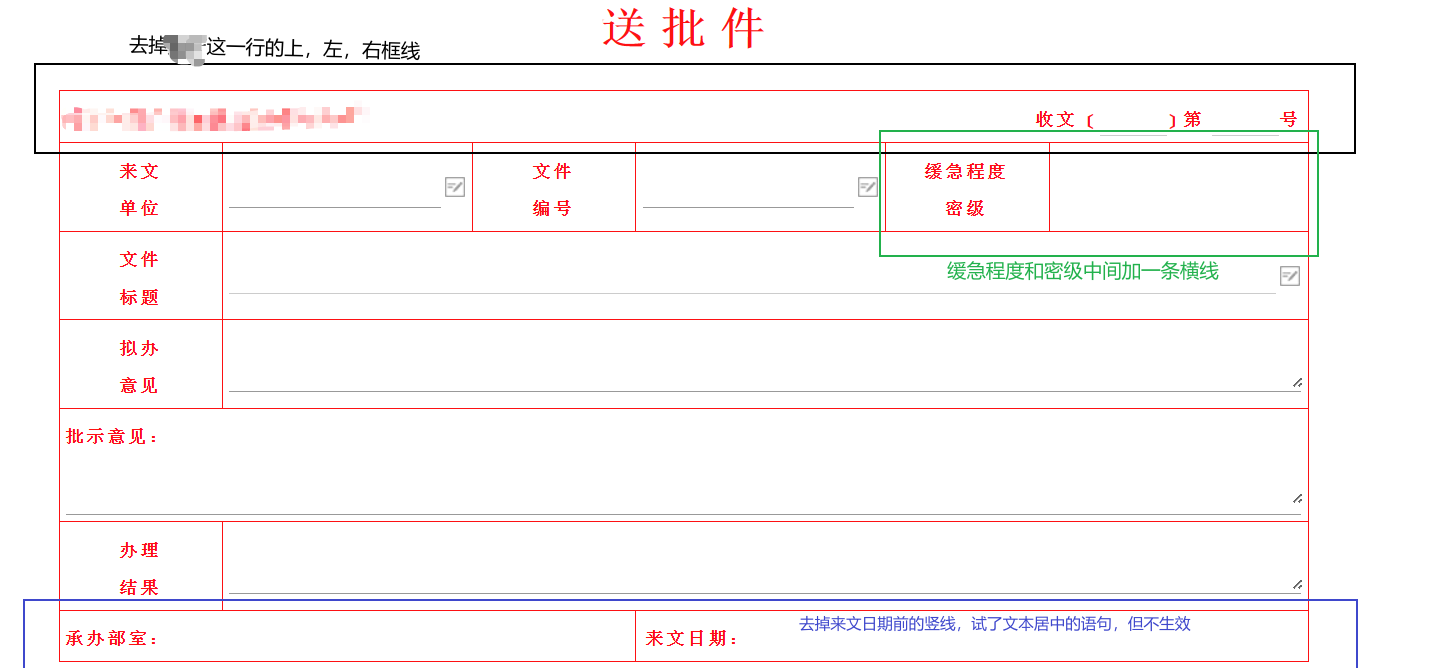Click the 来文日期： label

coord(692,638)
